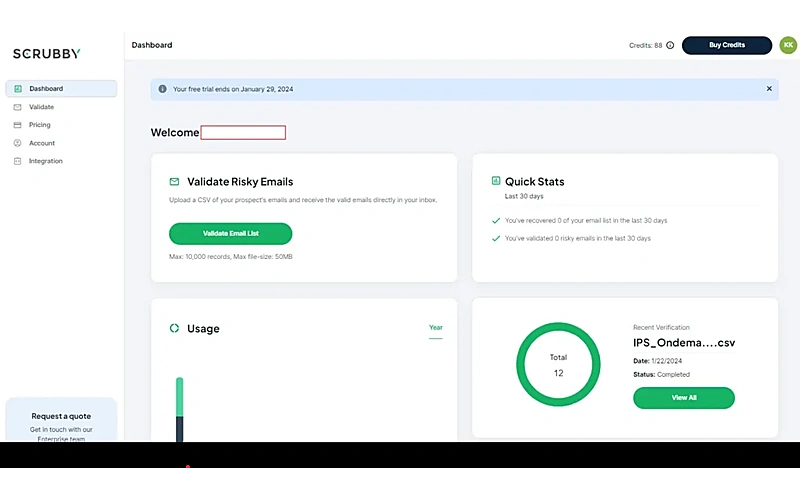Click the IPS_Ondema....csv file name
This screenshot has width=800, height=500.
(x=684, y=343)
